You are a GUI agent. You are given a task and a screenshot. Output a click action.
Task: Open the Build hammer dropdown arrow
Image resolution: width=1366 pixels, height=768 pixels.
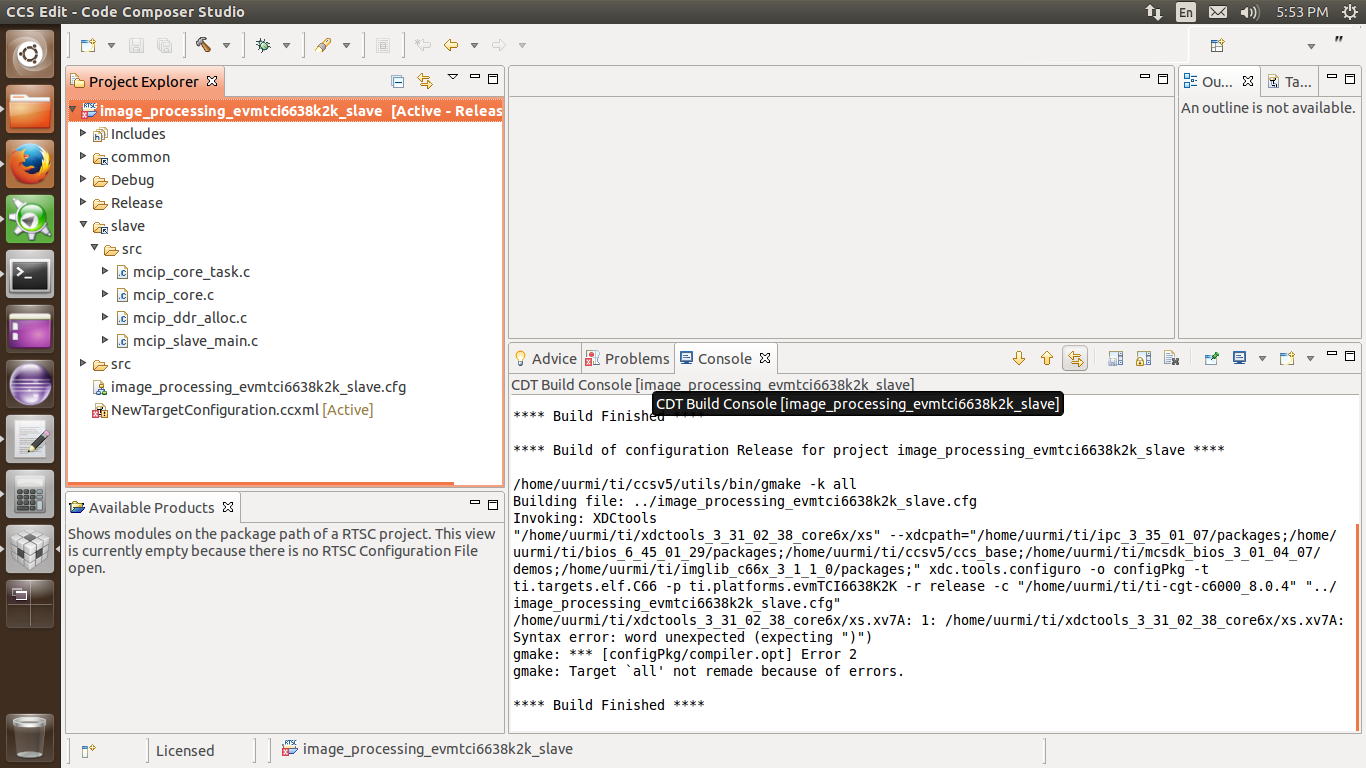coord(226,45)
